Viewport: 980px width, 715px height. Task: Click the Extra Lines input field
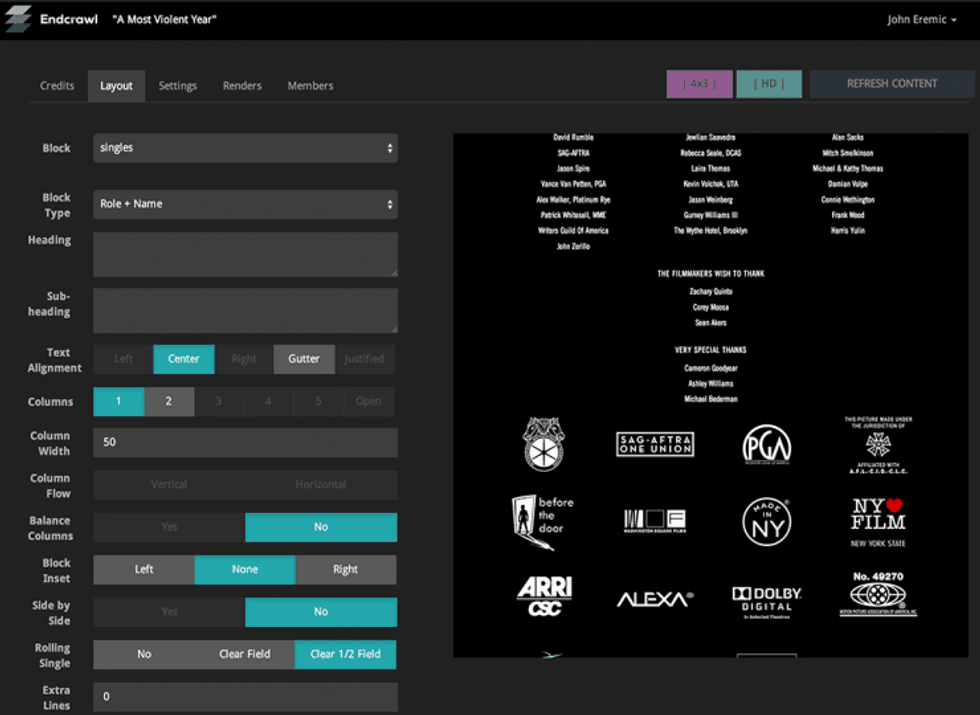245,697
